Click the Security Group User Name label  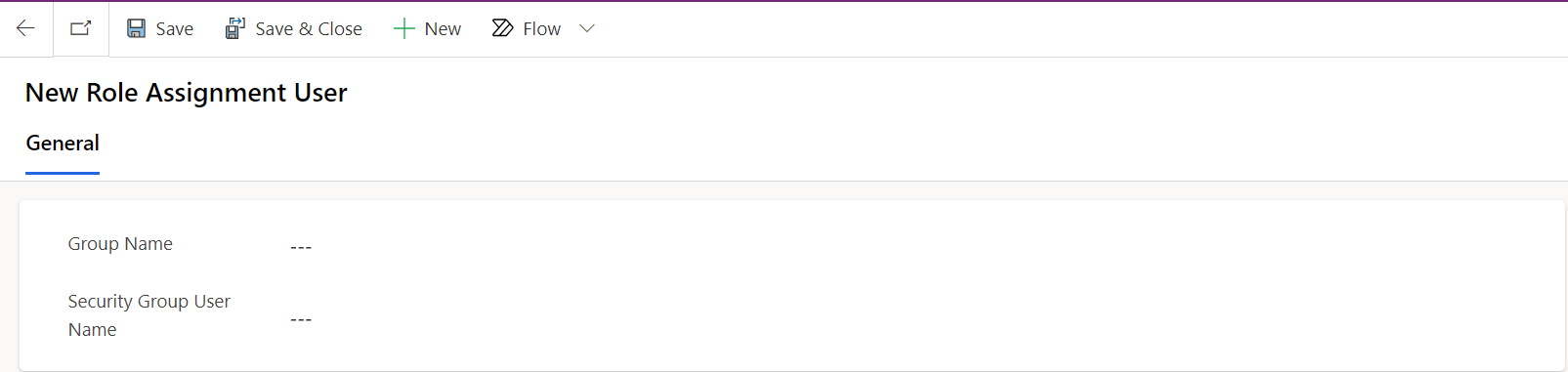click(x=149, y=315)
